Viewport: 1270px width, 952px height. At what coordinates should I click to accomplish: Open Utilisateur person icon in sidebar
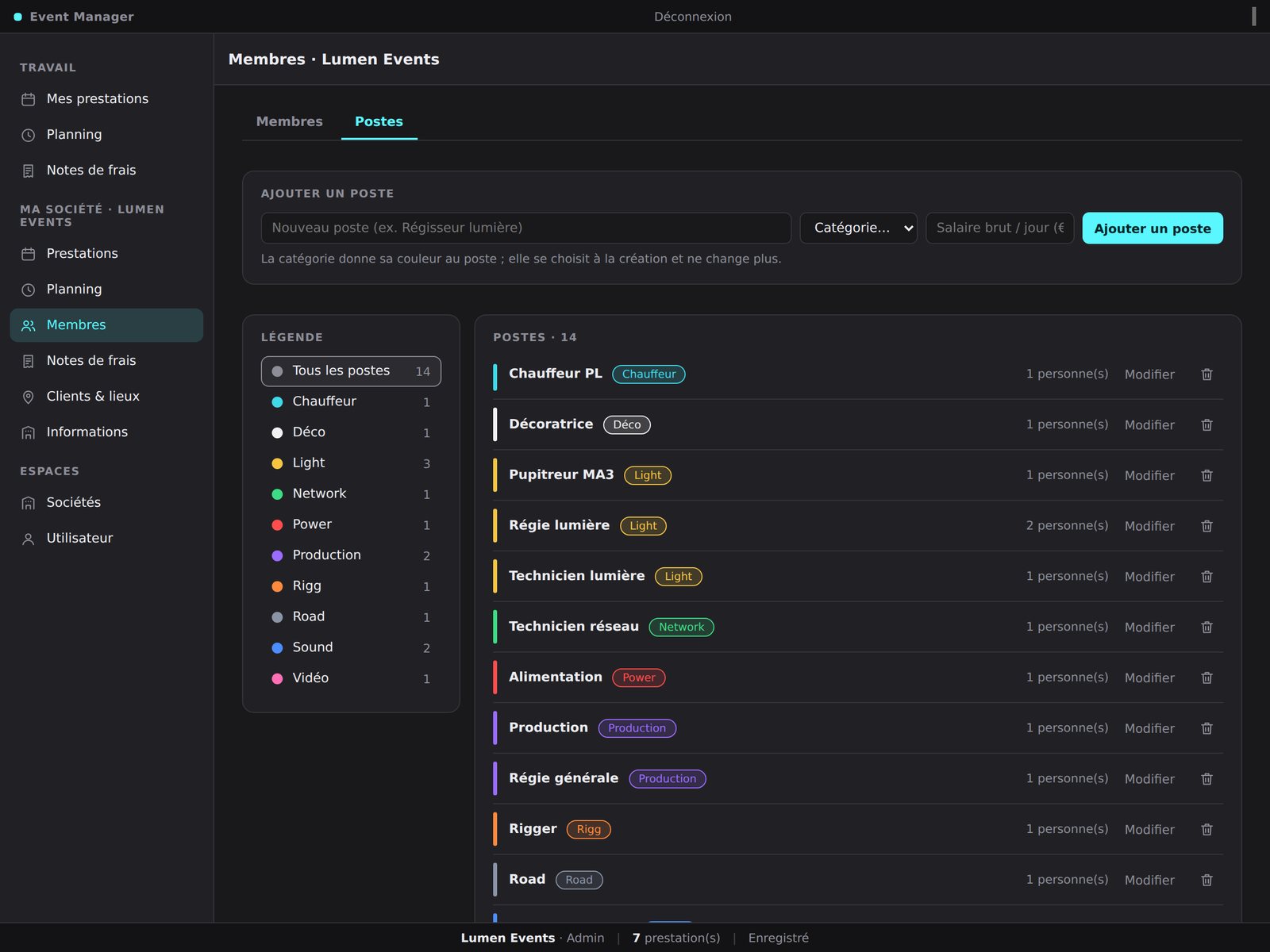tap(29, 539)
